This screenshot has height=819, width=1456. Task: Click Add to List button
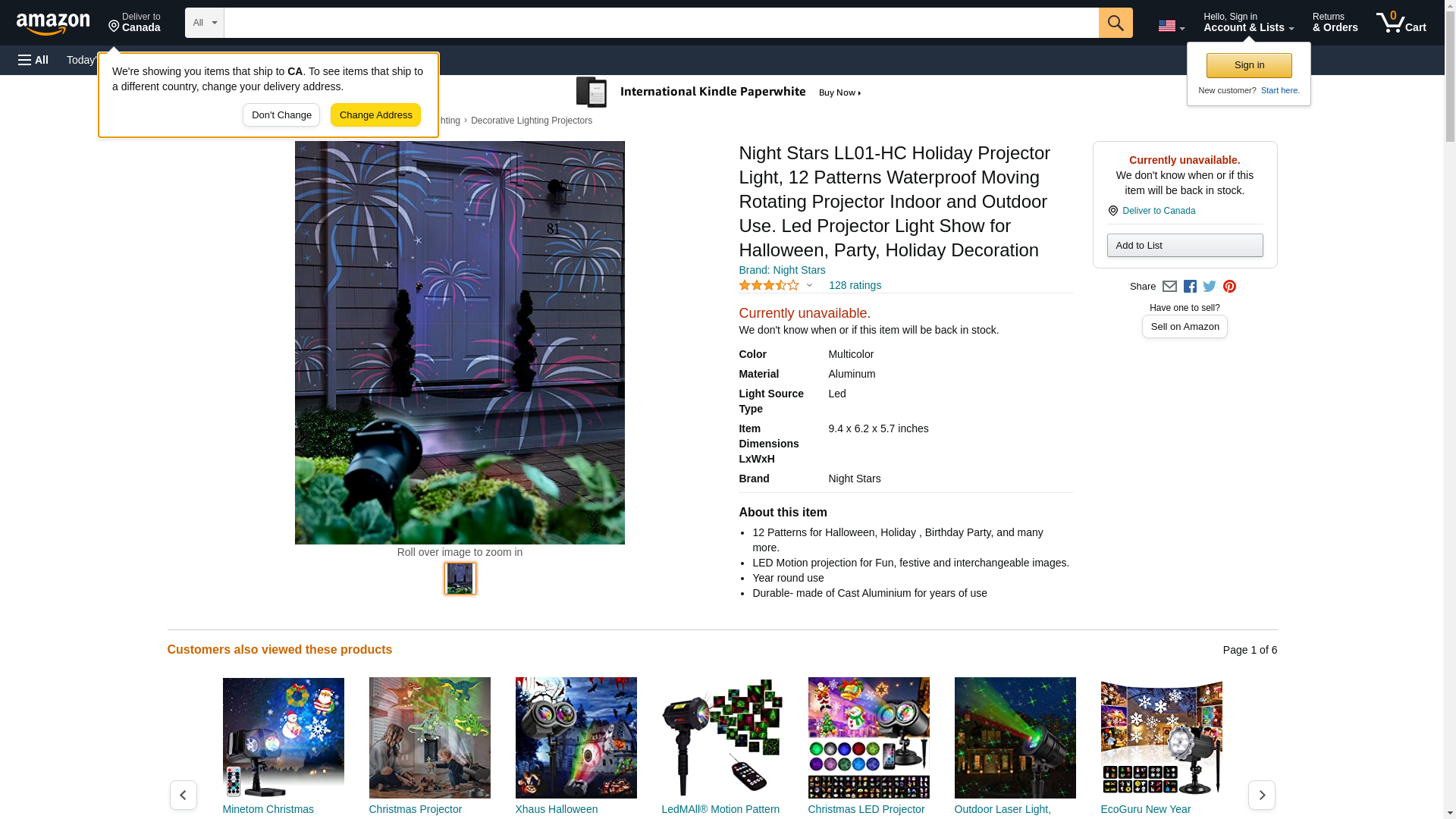pos(1185,245)
